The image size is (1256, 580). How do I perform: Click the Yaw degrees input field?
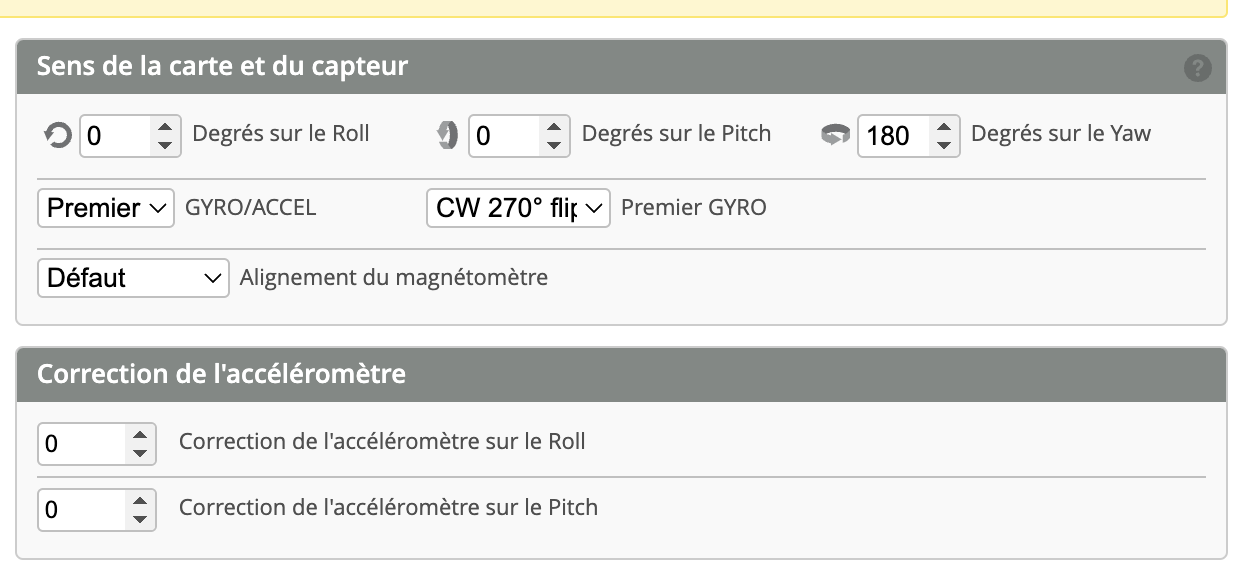(x=892, y=136)
